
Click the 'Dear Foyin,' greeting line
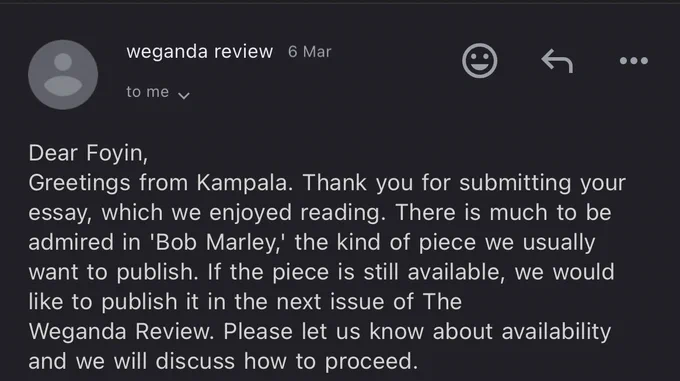coord(88,153)
